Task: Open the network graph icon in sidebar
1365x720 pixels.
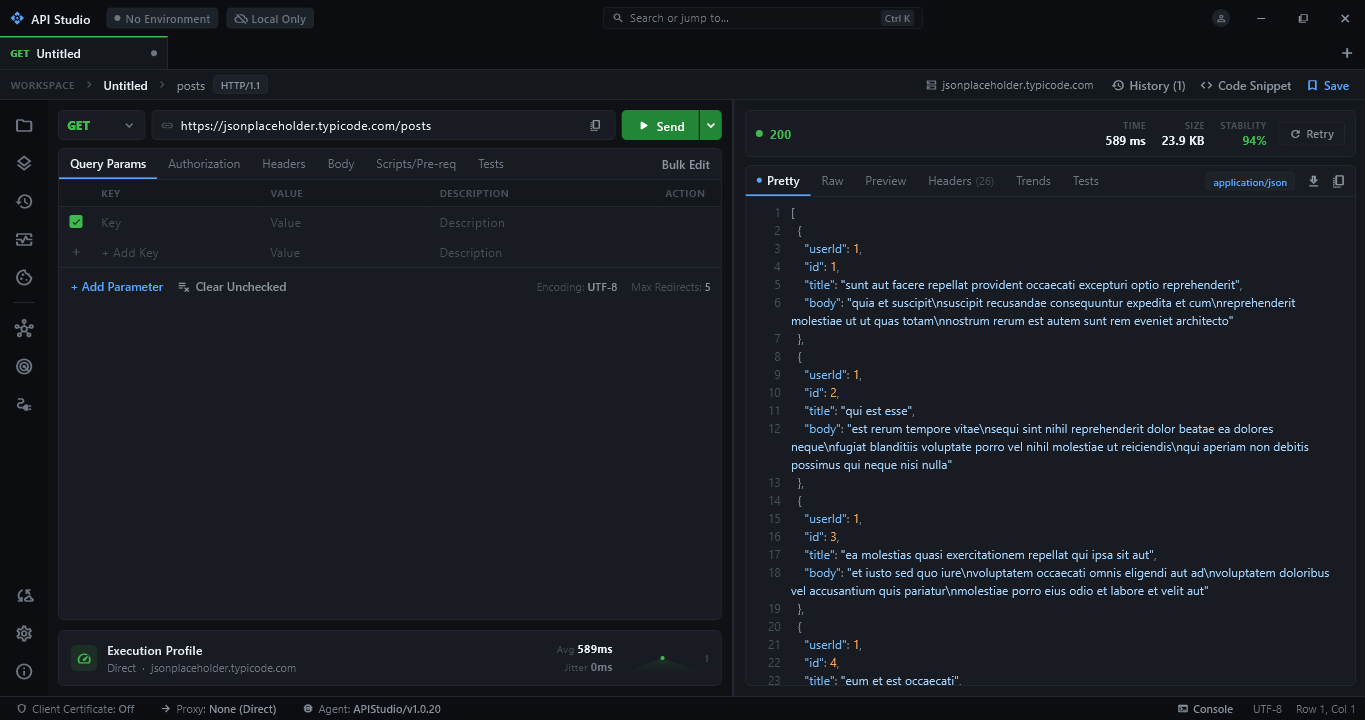Action: tap(24, 328)
